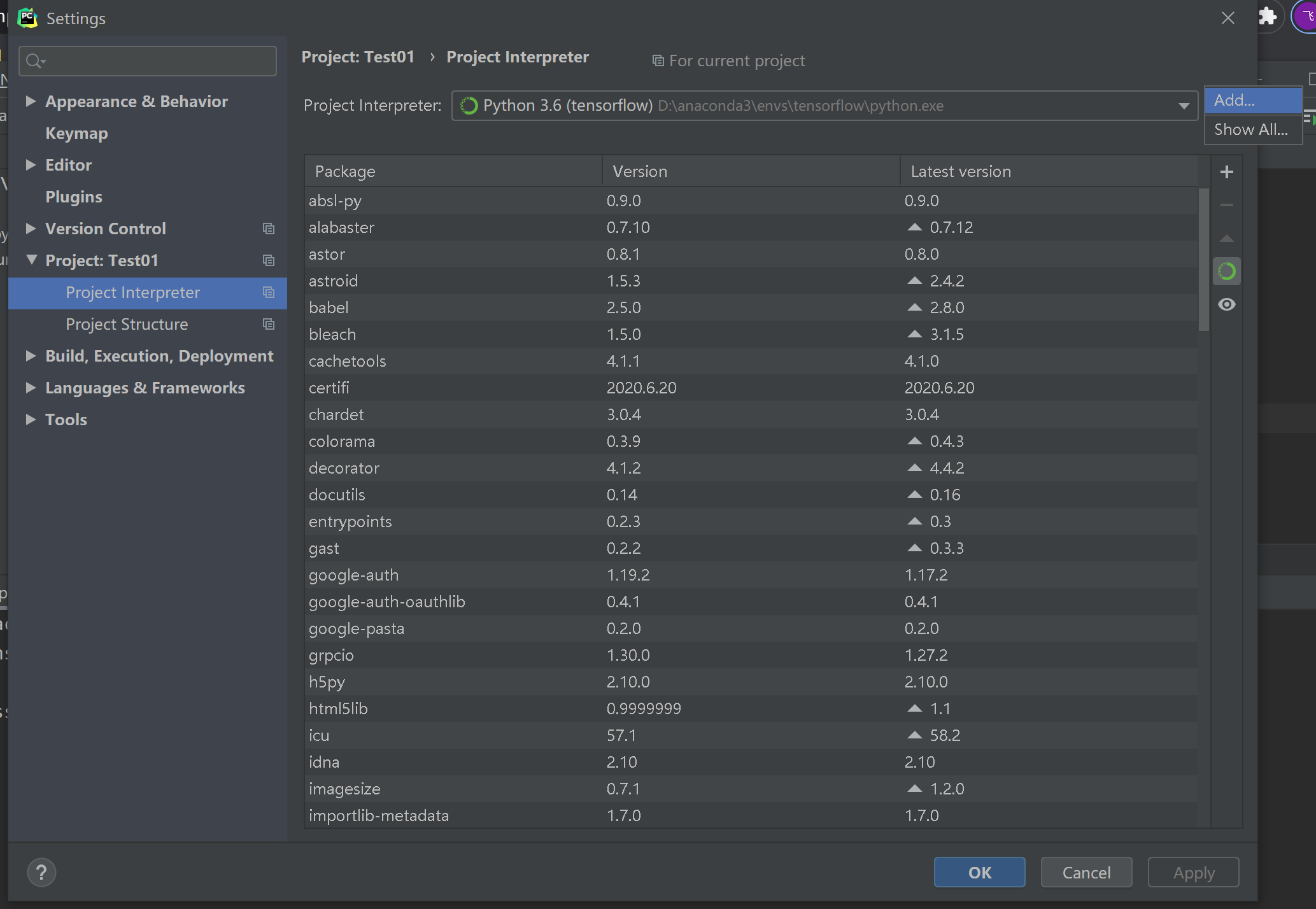This screenshot has width=1316, height=909.
Task: Click the help question mark icon
Action: click(x=41, y=872)
